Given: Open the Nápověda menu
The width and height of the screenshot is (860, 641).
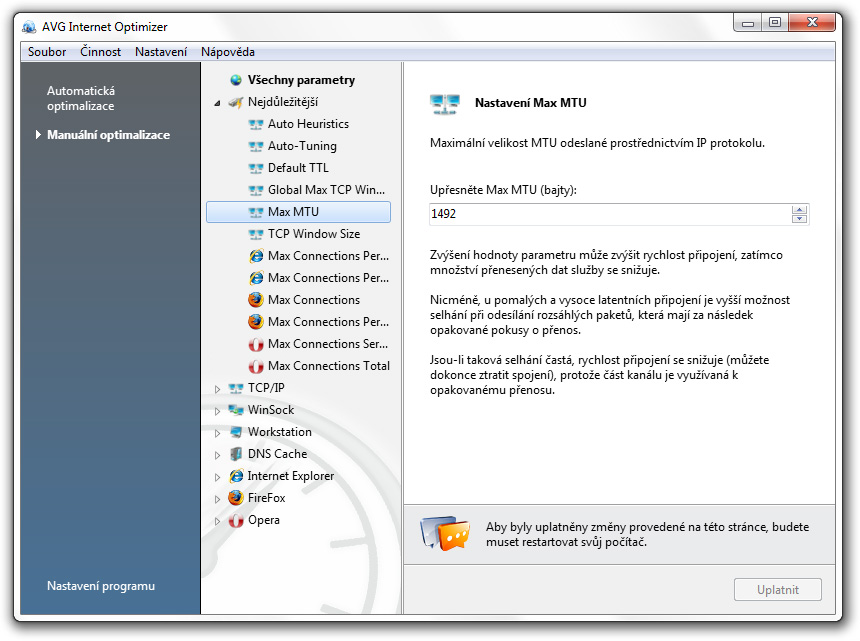Looking at the screenshot, I should (228, 52).
